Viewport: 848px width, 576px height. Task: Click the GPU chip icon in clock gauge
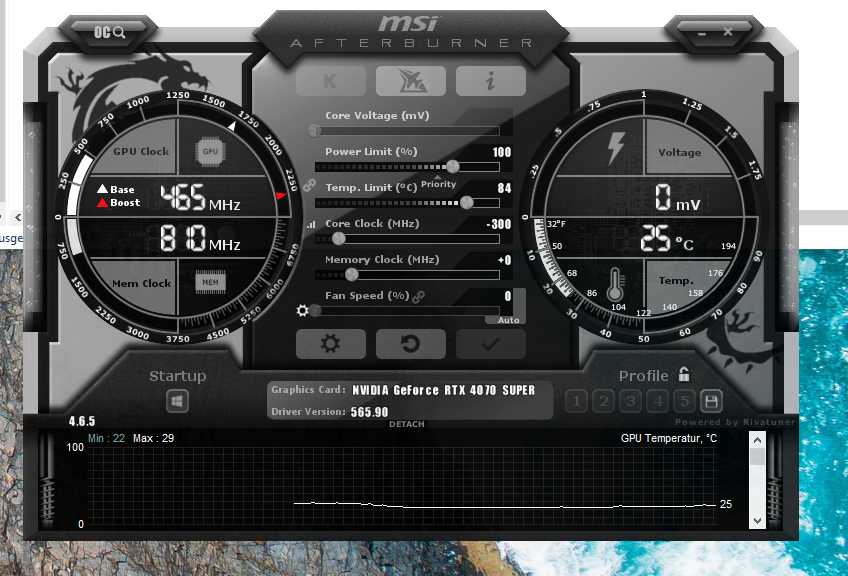click(210, 151)
